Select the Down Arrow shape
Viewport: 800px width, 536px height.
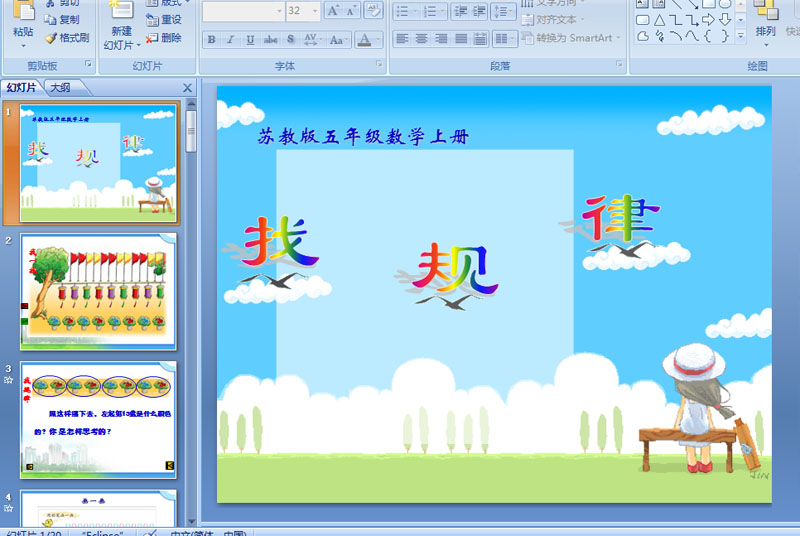[x=724, y=20]
